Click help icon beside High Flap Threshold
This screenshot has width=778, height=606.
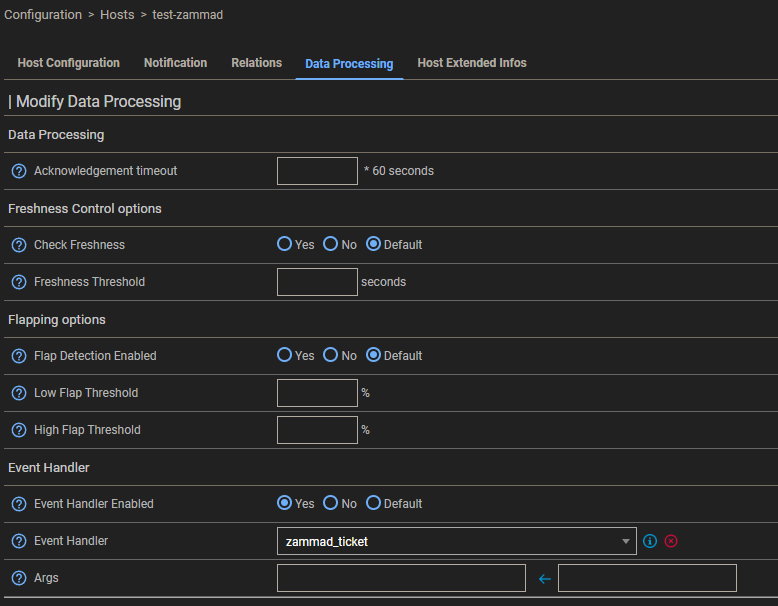pos(18,430)
